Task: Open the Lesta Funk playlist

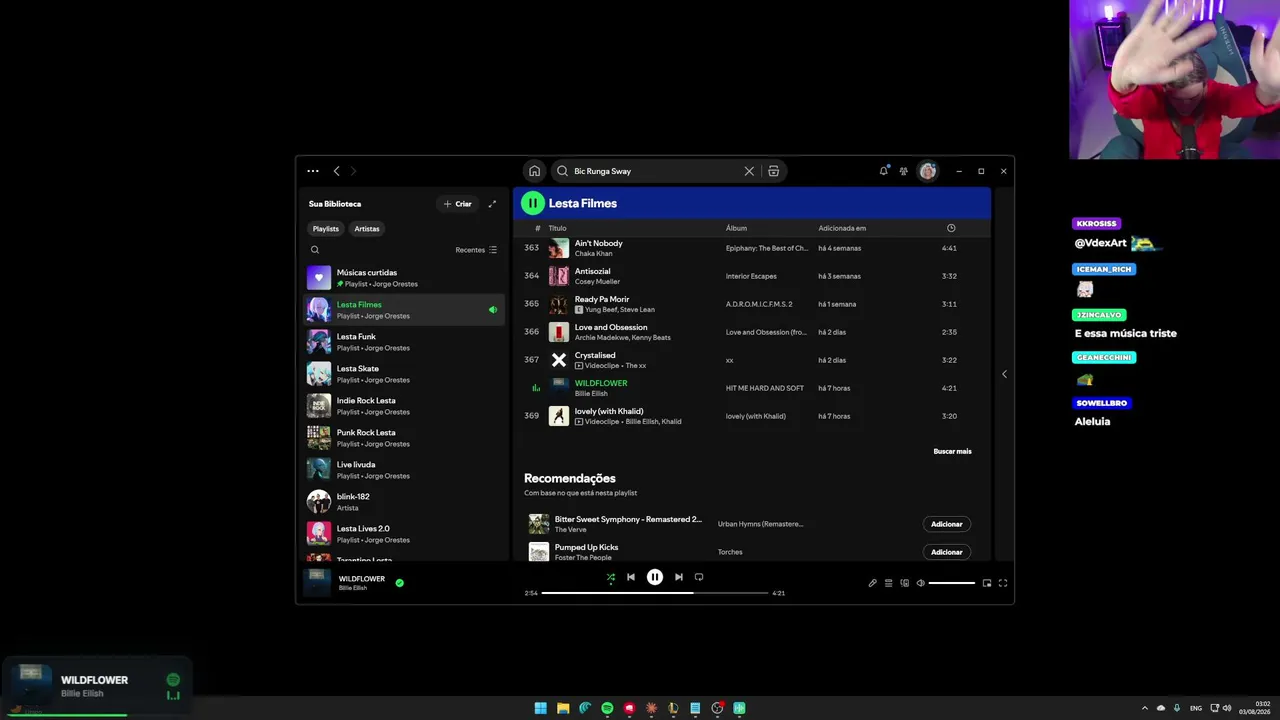Action: click(404, 342)
